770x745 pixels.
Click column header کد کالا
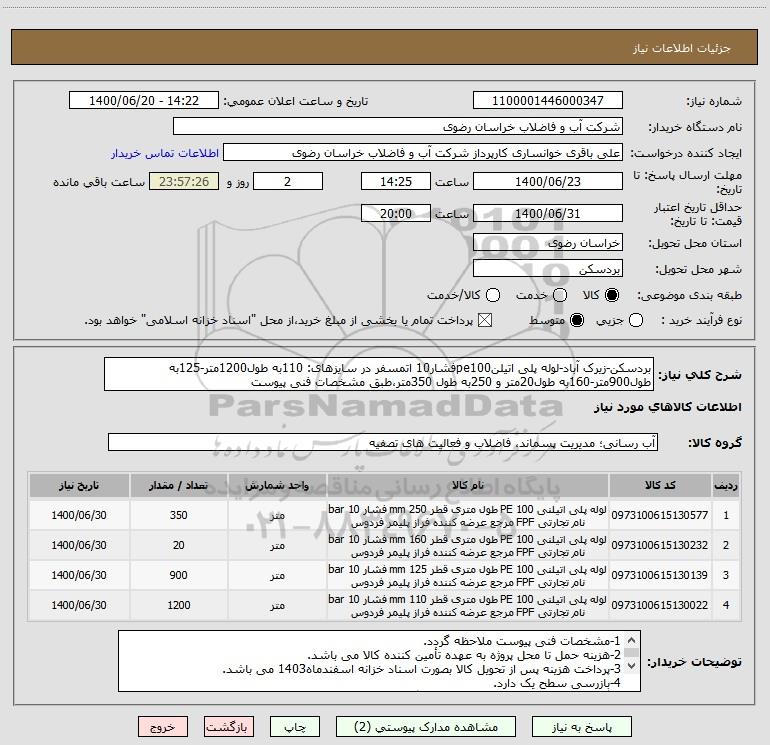pyautogui.click(x=660, y=485)
